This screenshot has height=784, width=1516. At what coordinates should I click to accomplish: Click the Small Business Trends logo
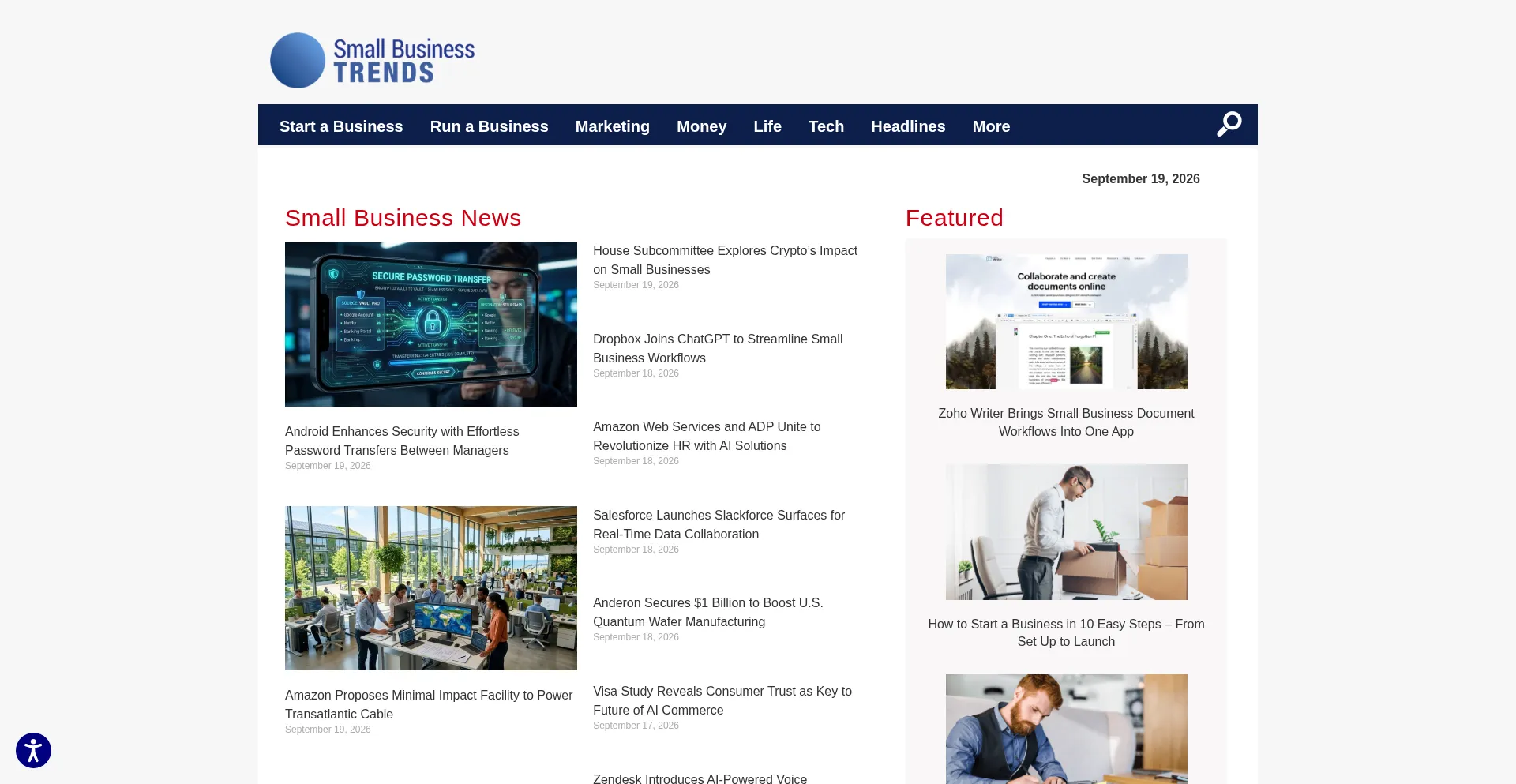point(373,60)
